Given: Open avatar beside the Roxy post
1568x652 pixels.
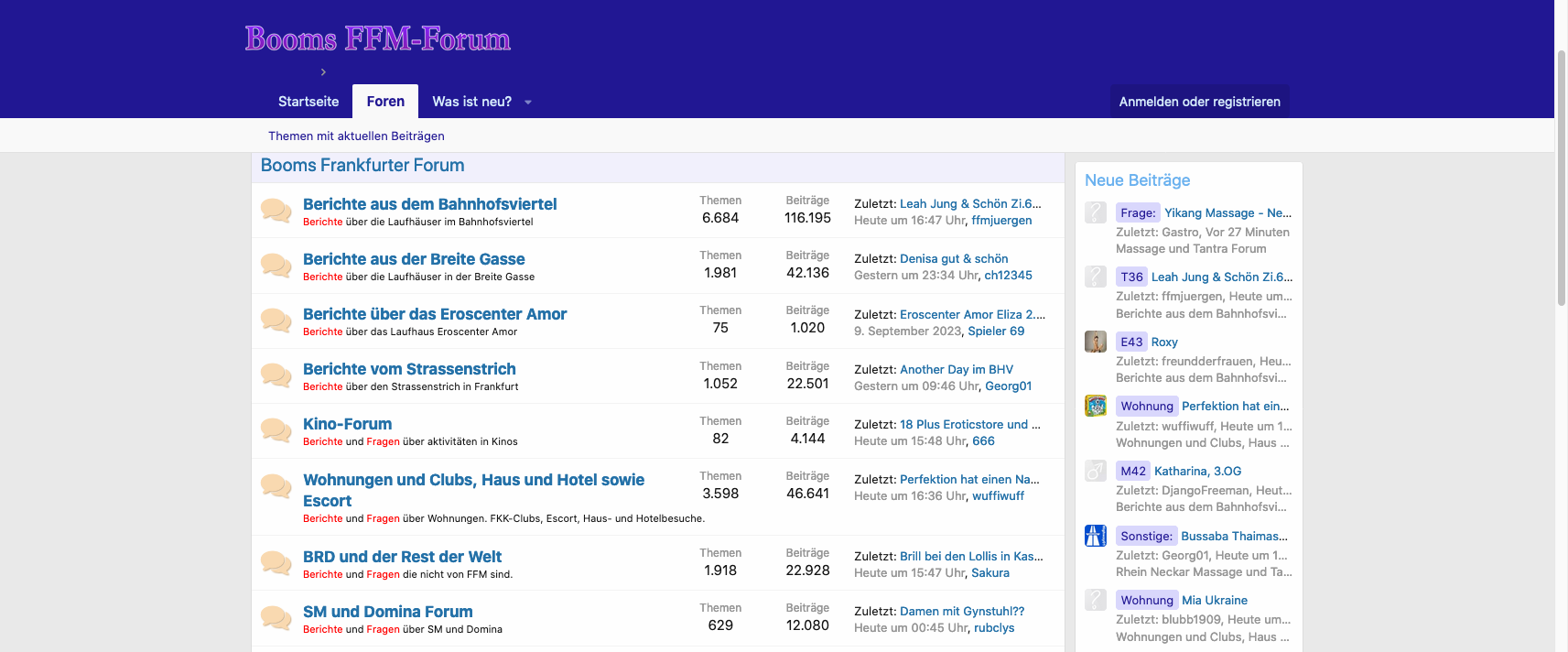Looking at the screenshot, I should click(x=1096, y=342).
